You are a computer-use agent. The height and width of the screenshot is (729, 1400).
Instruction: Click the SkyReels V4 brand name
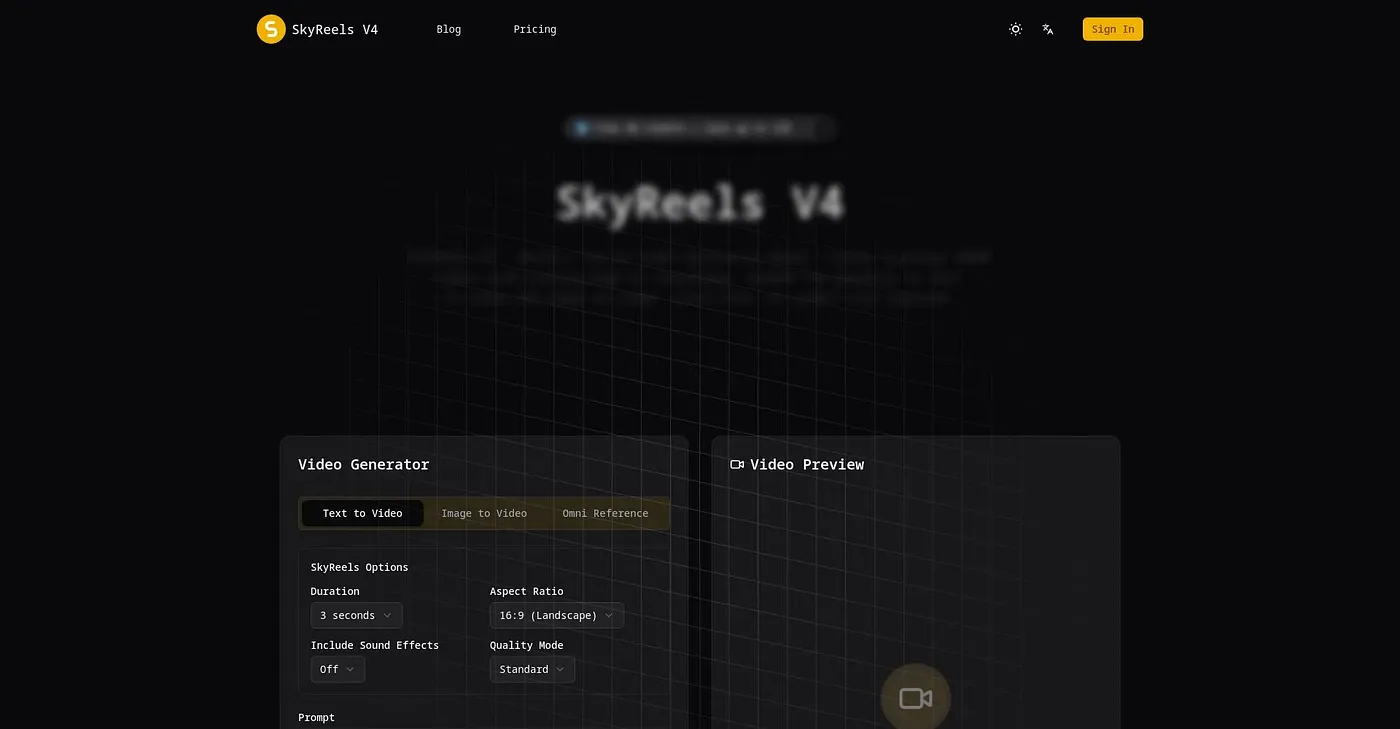(x=335, y=29)
